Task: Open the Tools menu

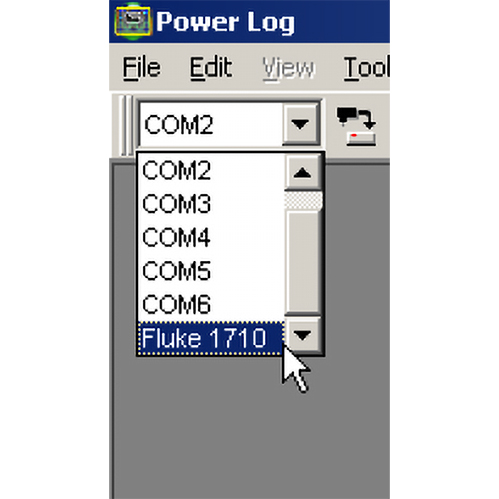Action: click(366, 68)
